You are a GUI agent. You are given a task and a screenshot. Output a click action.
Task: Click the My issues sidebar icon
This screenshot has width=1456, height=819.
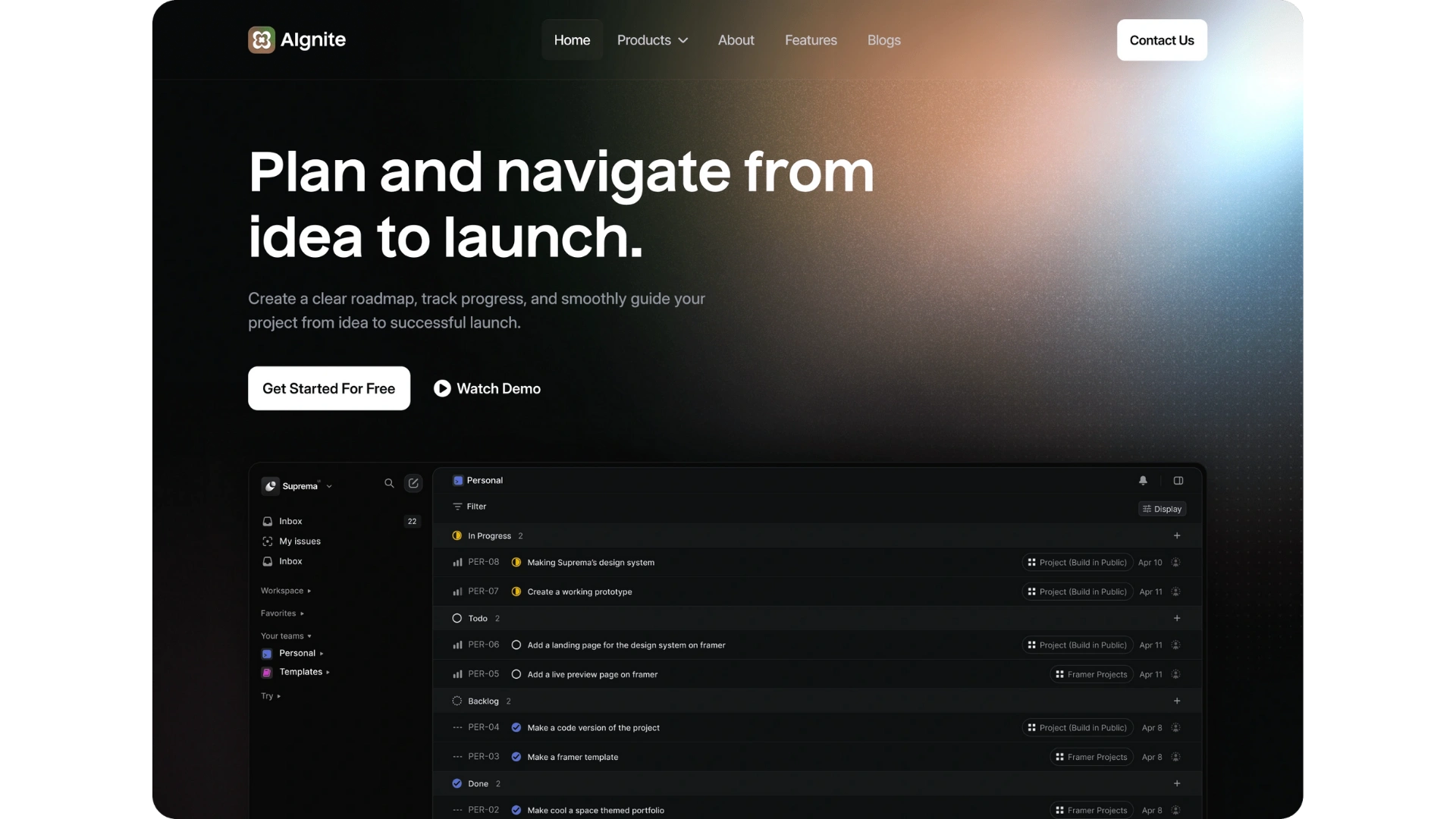267,541
